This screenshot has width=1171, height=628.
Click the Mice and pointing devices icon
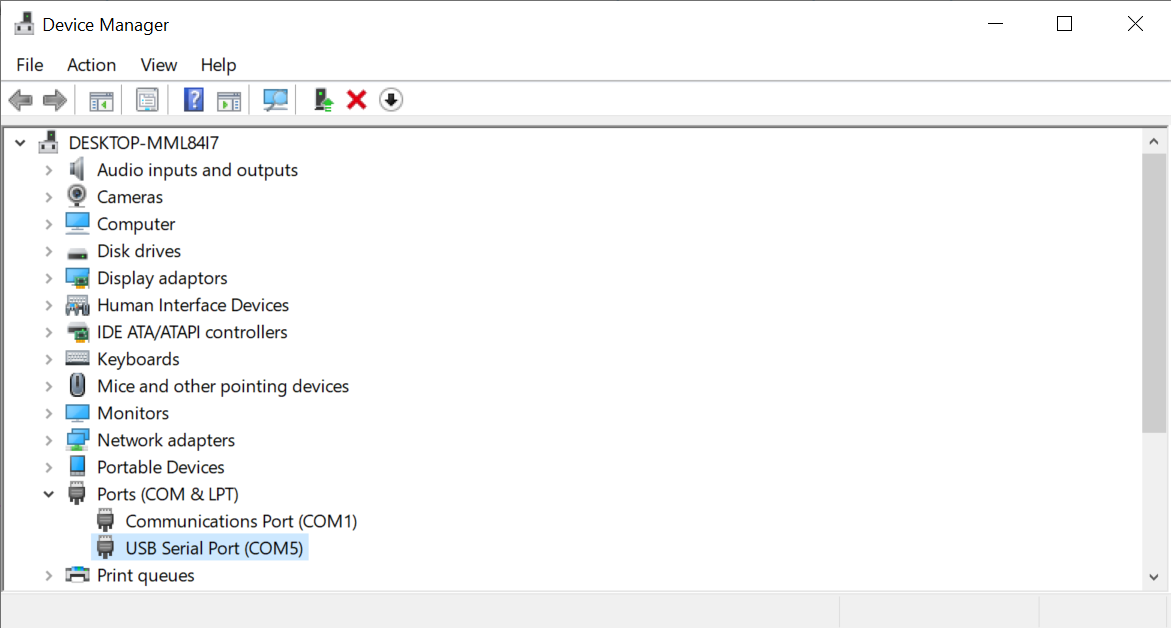[x=77, y=385]
